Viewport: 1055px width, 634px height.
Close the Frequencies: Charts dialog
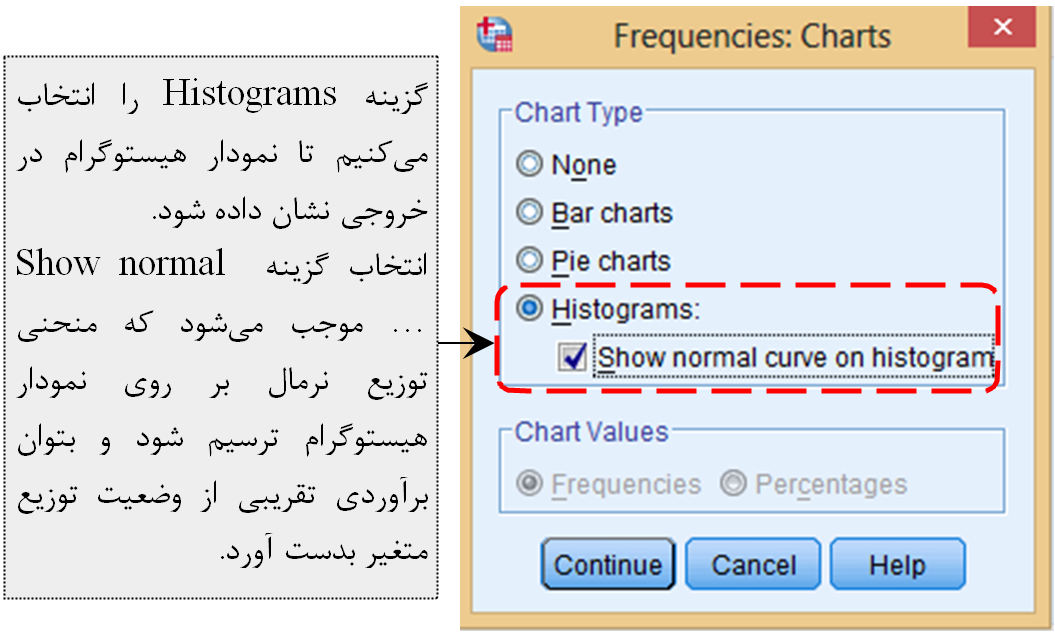coord(1001,27)
